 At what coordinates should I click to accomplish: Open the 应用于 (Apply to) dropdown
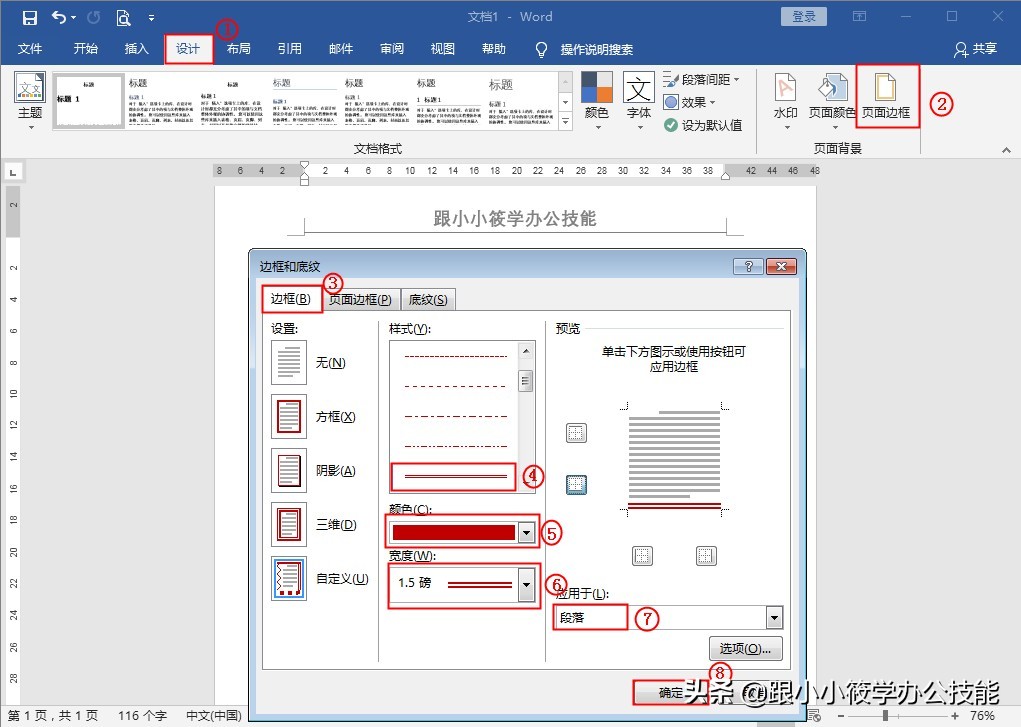[776, 617]
